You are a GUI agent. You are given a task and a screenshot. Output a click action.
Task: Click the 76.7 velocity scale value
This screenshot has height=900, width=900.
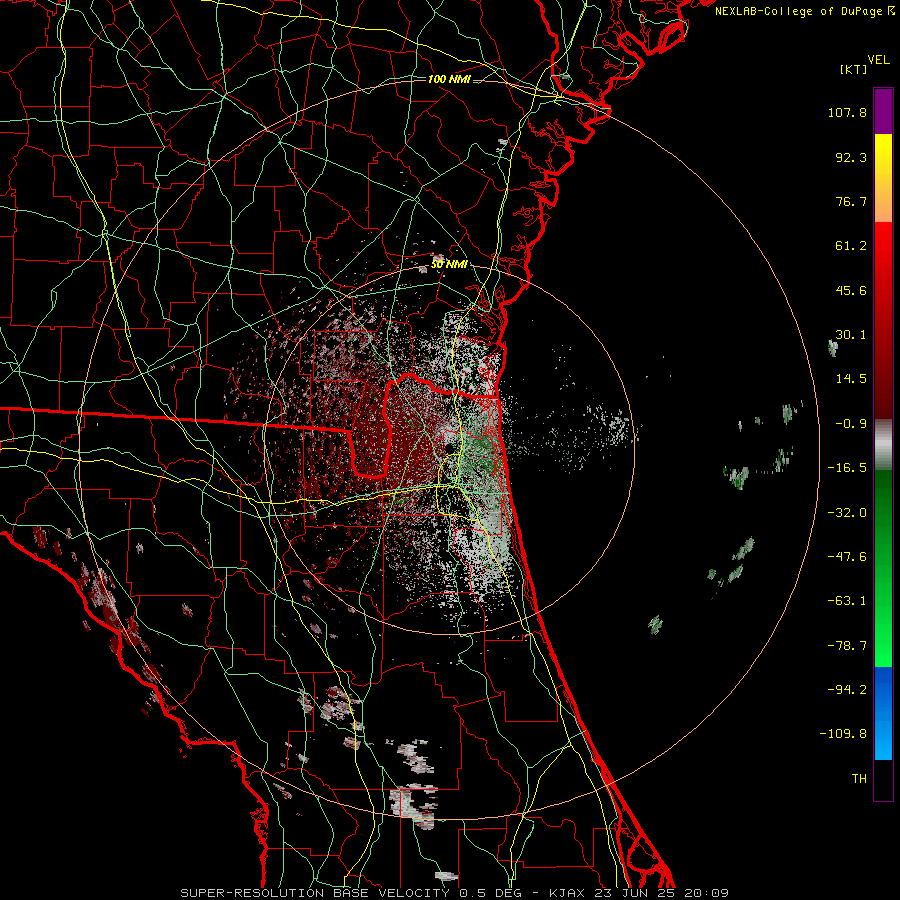[851, 201]
